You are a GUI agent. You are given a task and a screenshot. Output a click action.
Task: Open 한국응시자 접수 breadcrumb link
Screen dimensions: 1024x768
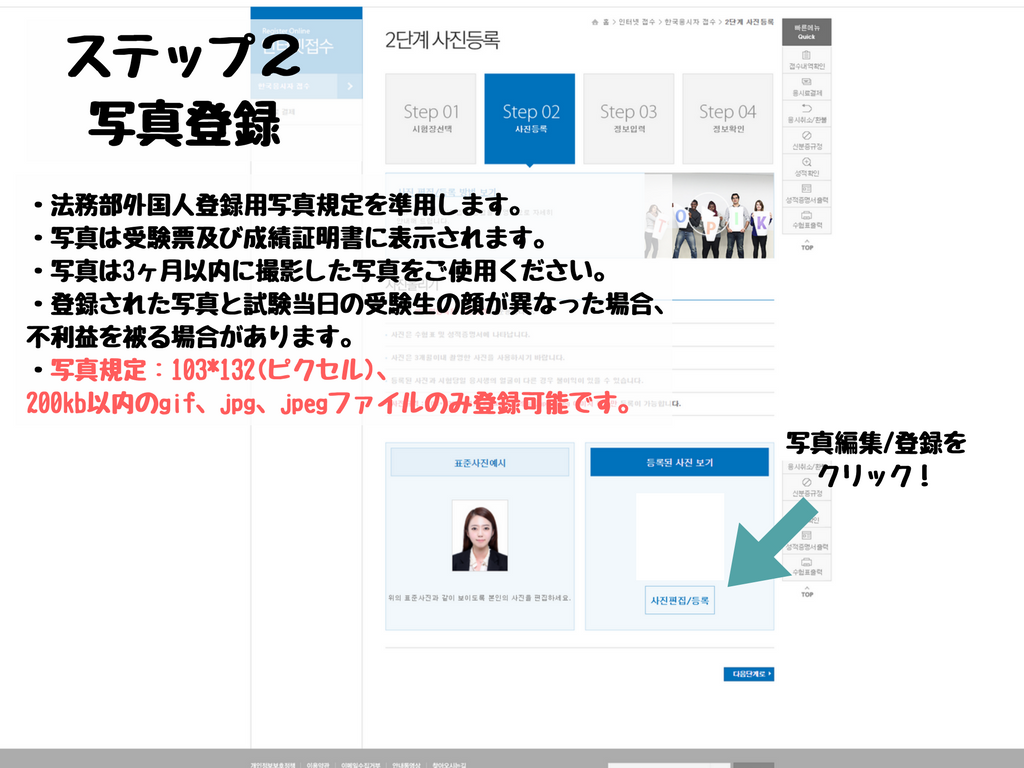(x=690, y=22)
